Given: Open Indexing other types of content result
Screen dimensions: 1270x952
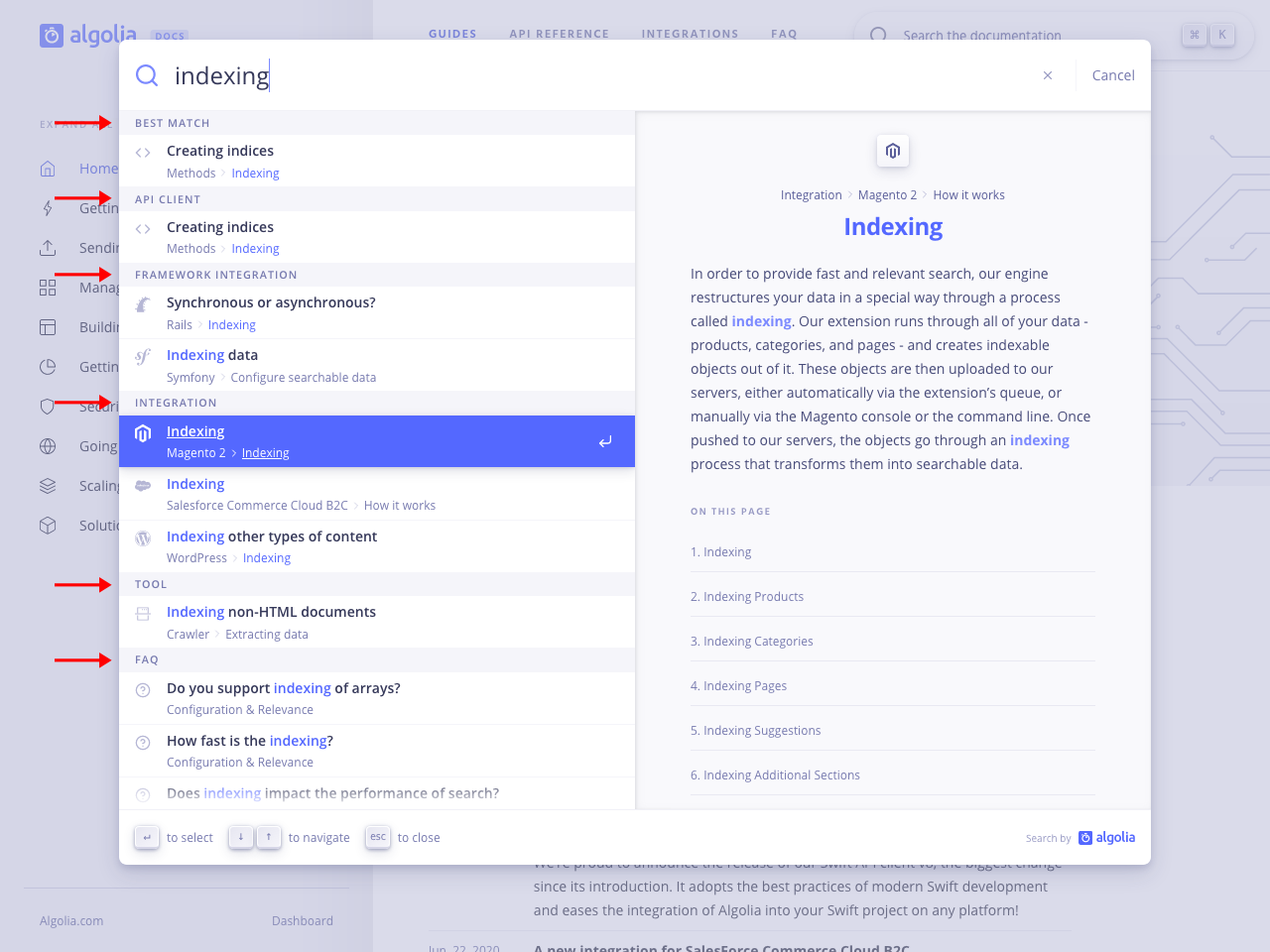Looking at the screenshot, I should pyautogui.click(x=377, y=546).
